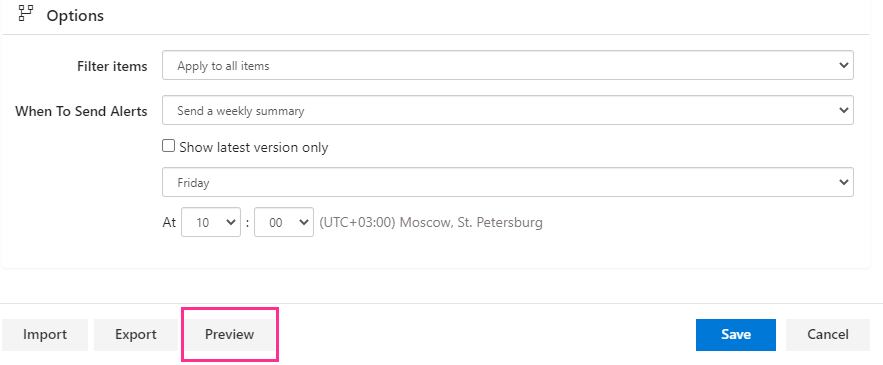Viewport: 883px width, 365px height.
Task: Open the Friday day-of-week dropdown
Action: (507, 182)
